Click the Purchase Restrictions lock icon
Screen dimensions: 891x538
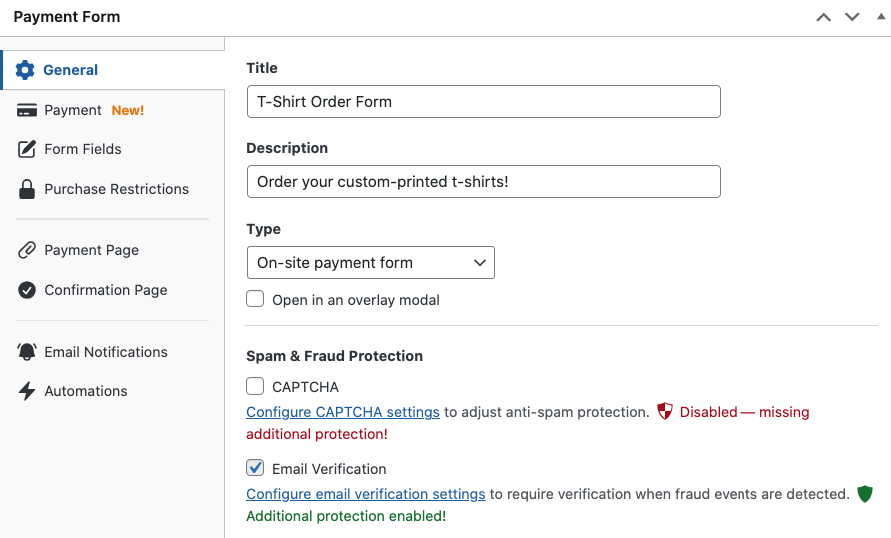pyautogui.click(x=27, y=189)
